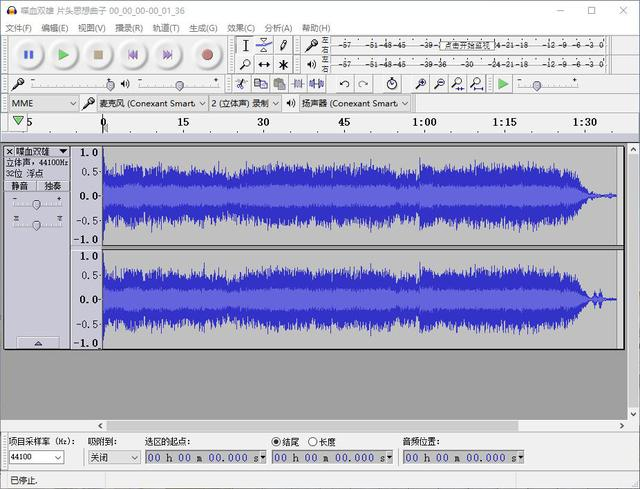
Task: Adjust the track gain slider
Action: pyautogui.click(x=36, y=204)
